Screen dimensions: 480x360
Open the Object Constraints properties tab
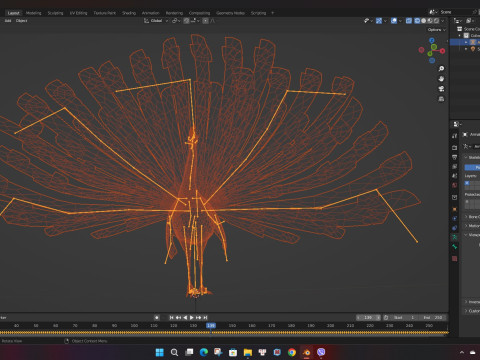click(x=455, y=228)
